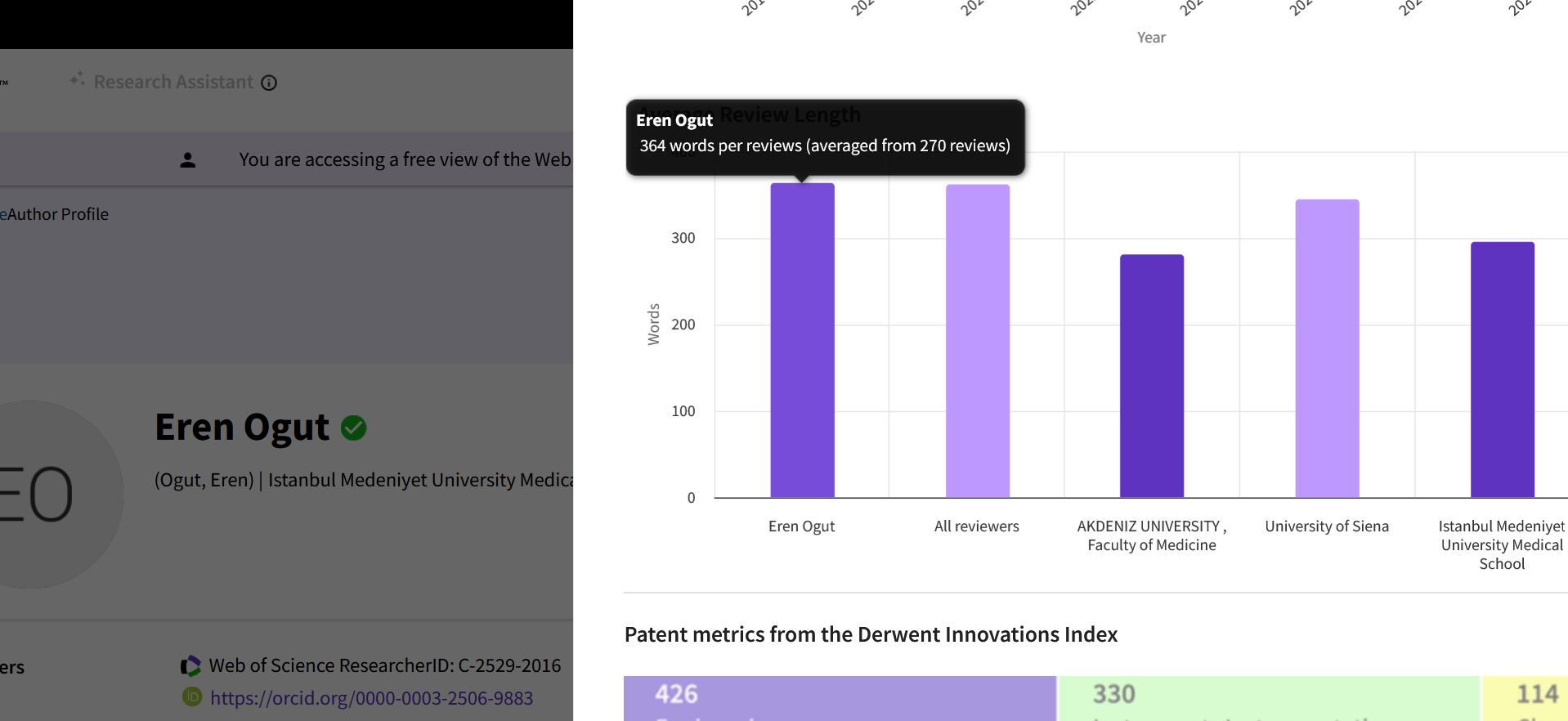Click the green ORCID iD icon
This screenshot has height=721, width=1568.
(192, 697)
